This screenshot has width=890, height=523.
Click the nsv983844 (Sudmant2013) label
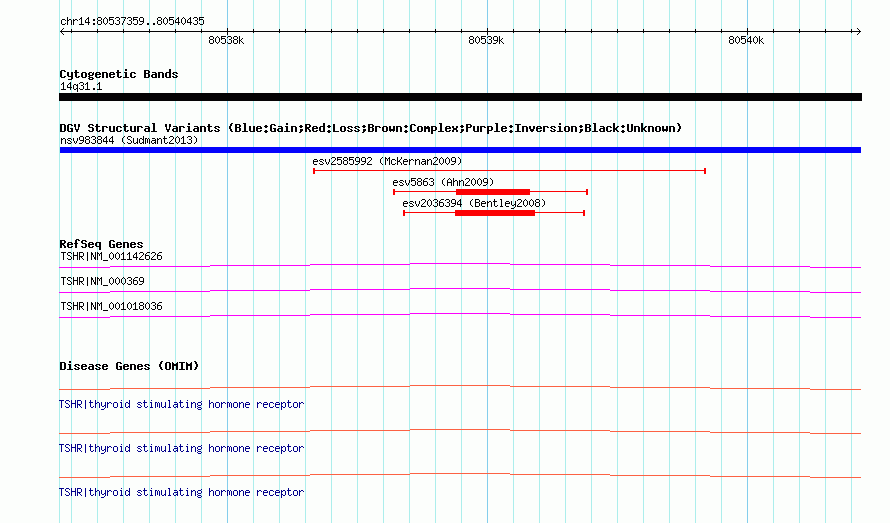pyautogui.click(x=129, y=140)
